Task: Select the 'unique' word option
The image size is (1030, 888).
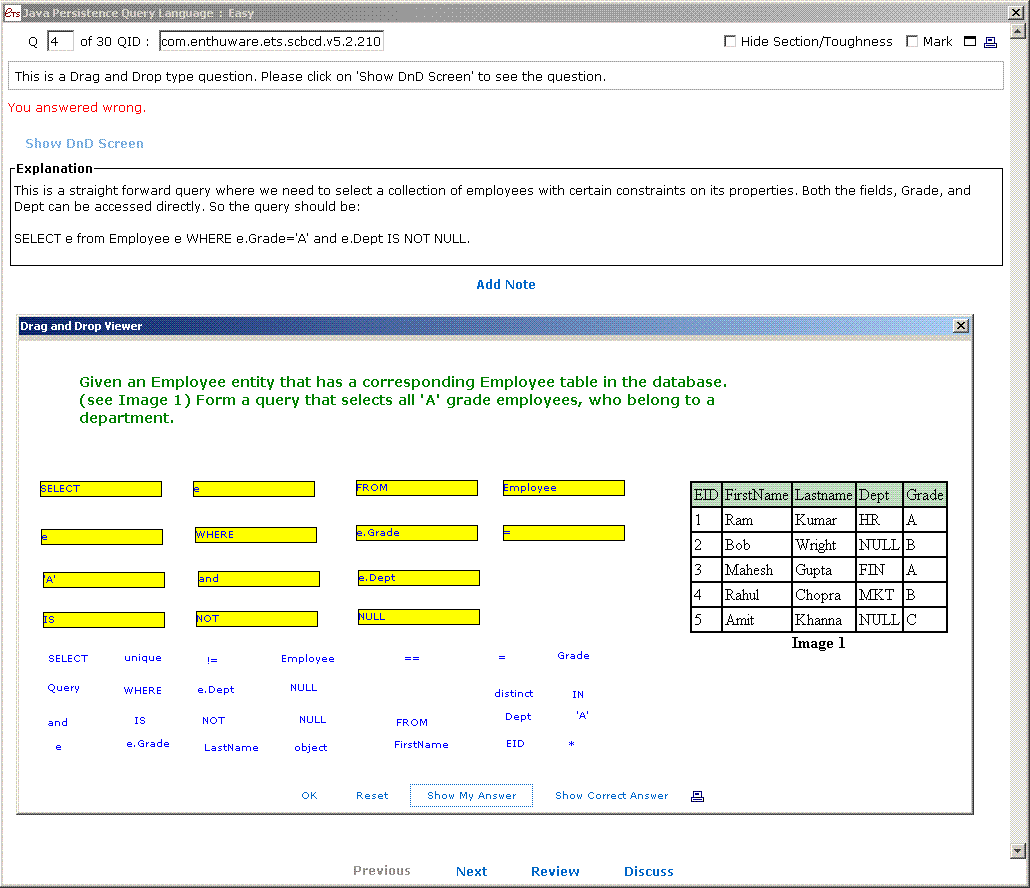Action: [x=143, y=657]
